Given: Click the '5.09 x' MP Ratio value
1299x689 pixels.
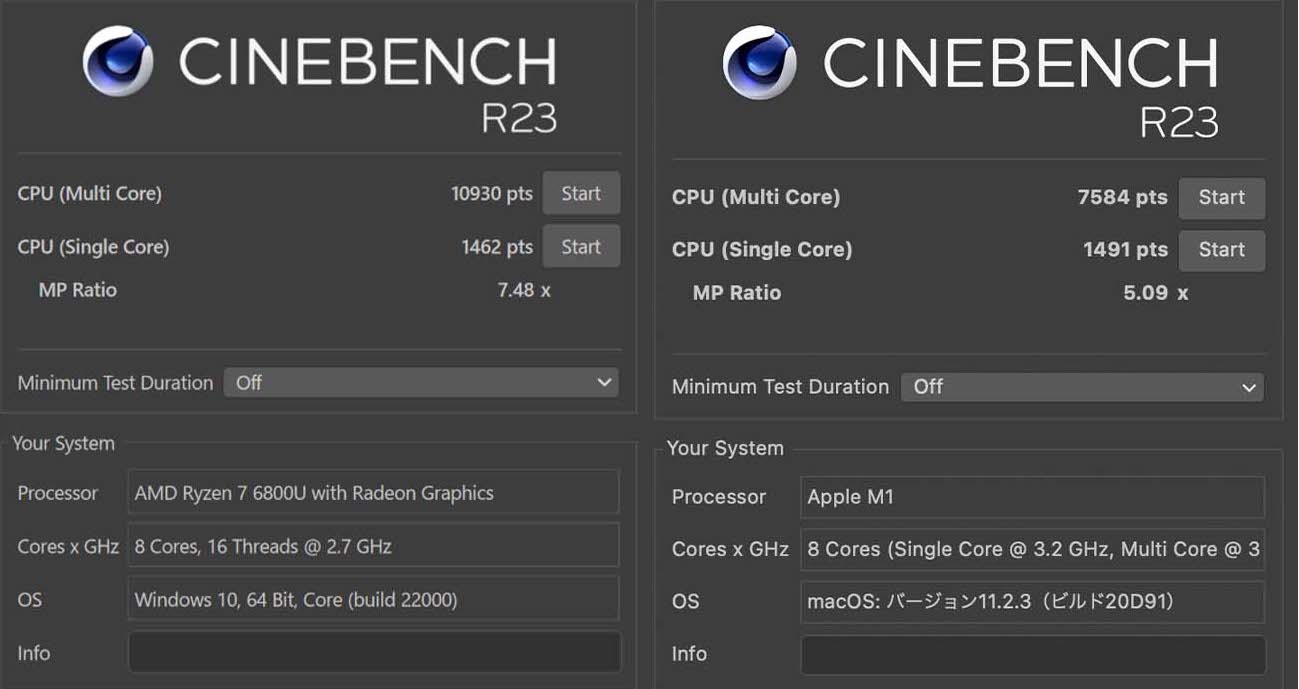Looking at the screenshot, I should click(1155, 293).
